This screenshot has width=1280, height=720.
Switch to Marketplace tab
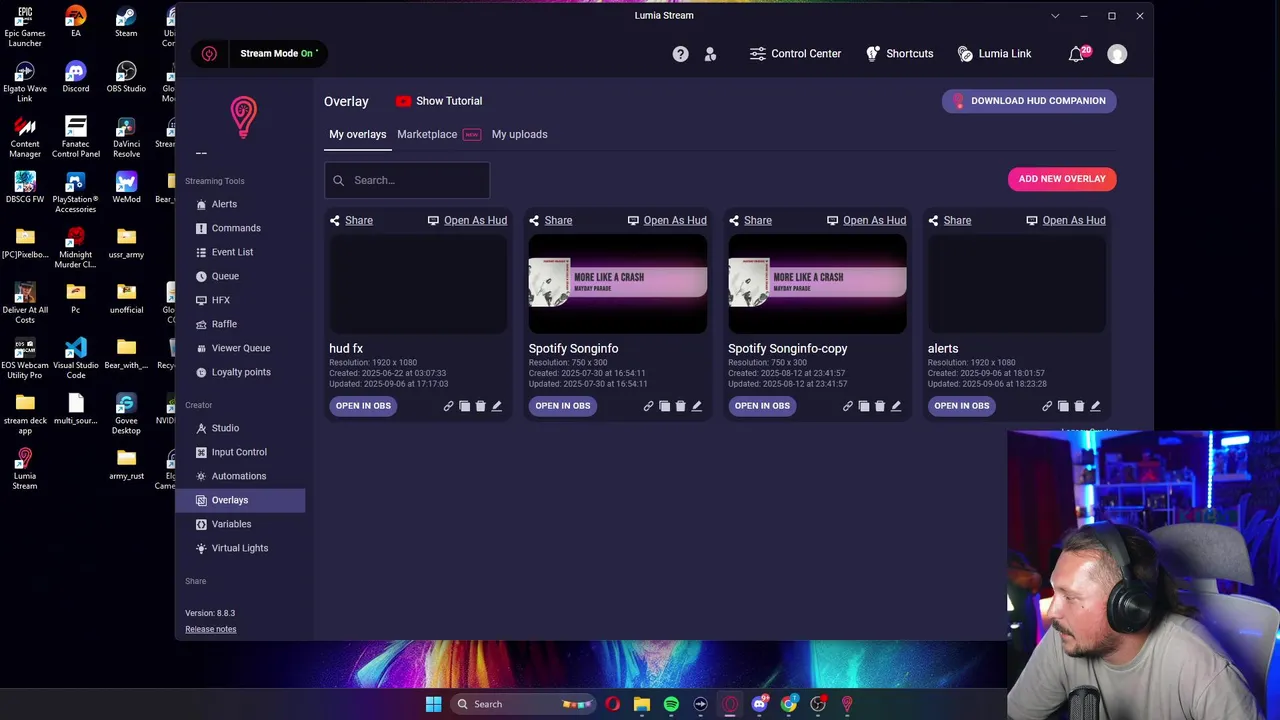(427, 134)
